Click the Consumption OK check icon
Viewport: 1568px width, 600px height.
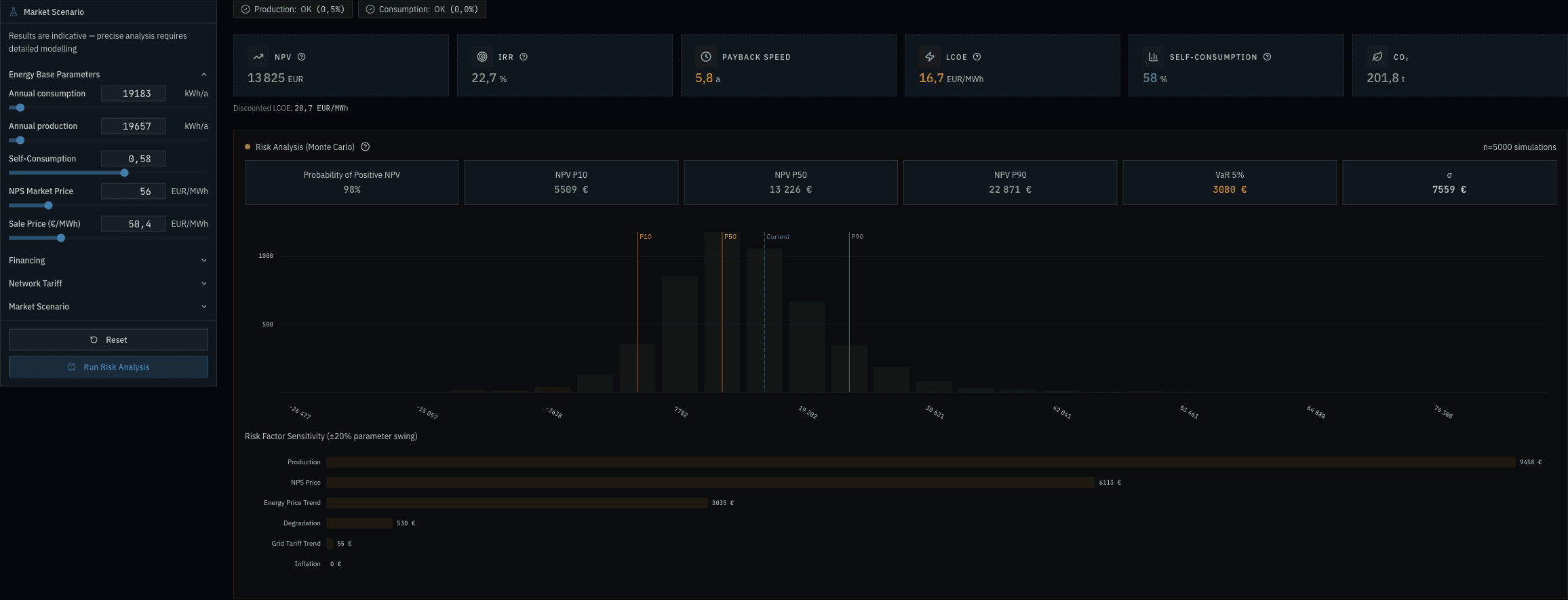[370, 10]
